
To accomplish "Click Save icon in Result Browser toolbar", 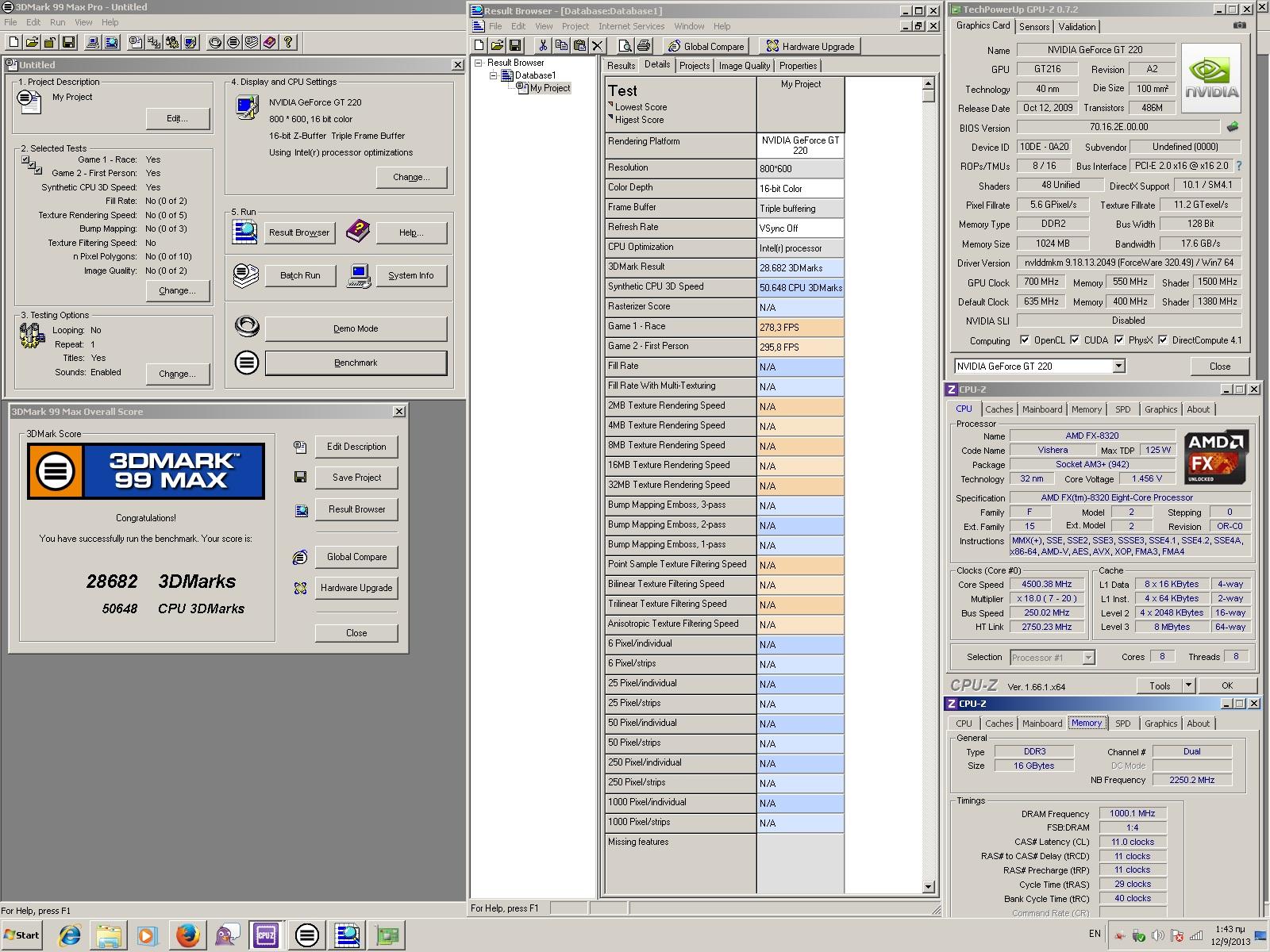I will coord(516,46).
